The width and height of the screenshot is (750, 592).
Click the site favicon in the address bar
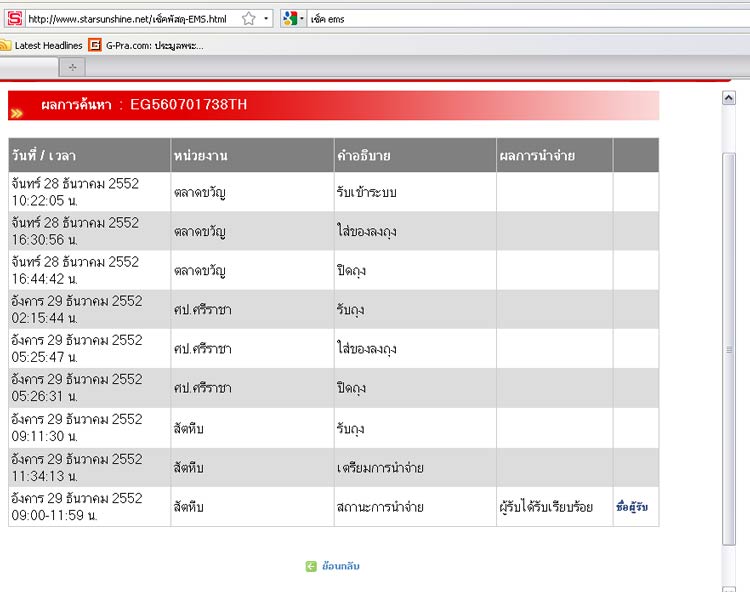click(x=14, y=18)
